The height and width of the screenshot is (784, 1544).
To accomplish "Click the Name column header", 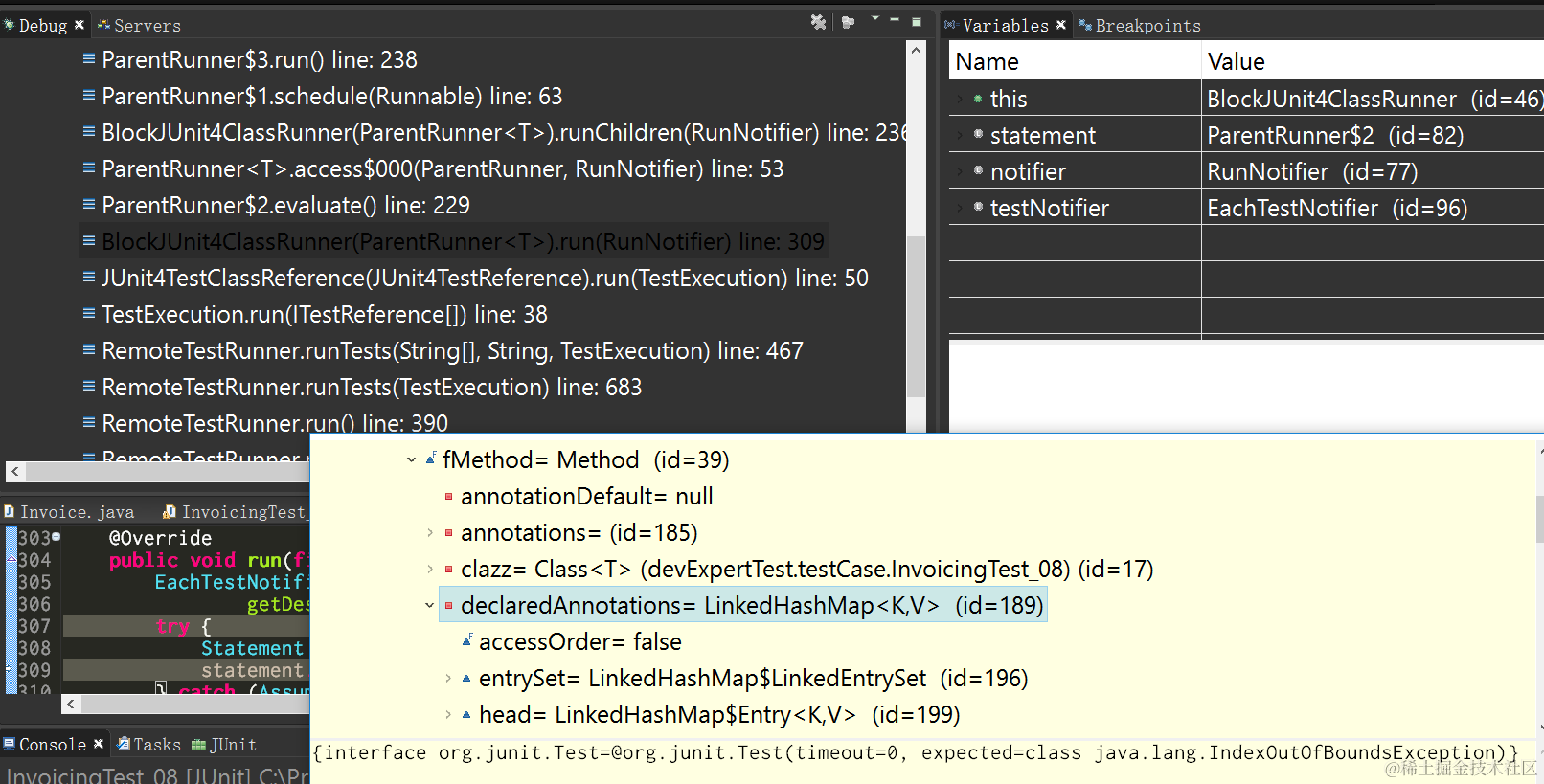I will (x=1075, y=62).
